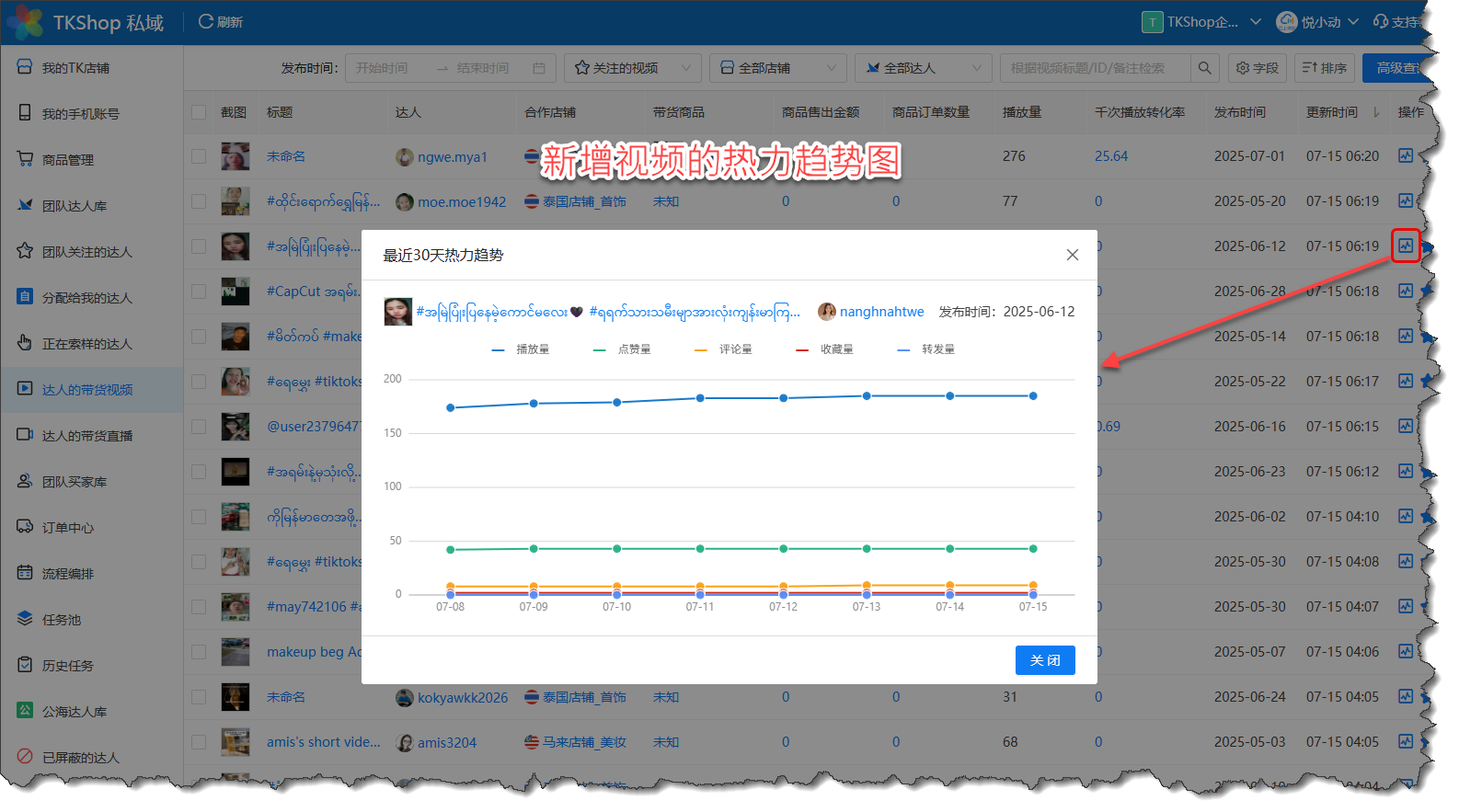Expand the 全部达人 dropdown

(x=924, y=68)
